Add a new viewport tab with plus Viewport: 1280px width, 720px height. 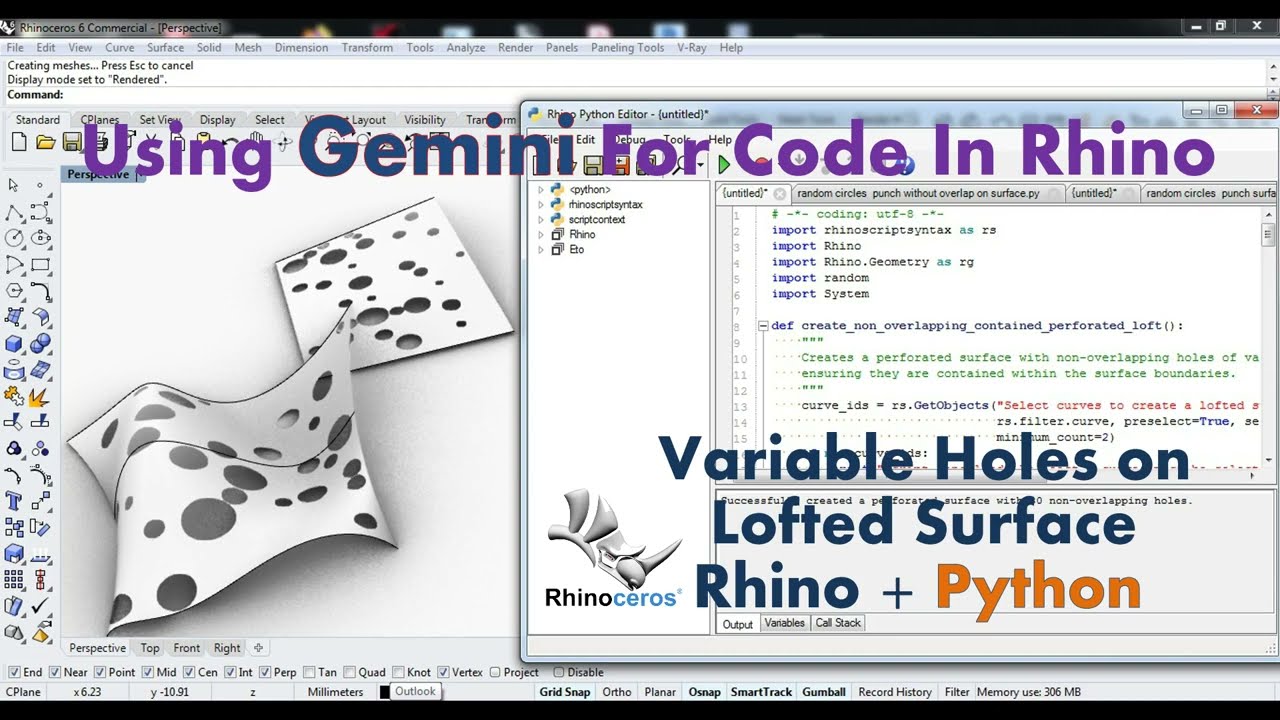(258, 648)
